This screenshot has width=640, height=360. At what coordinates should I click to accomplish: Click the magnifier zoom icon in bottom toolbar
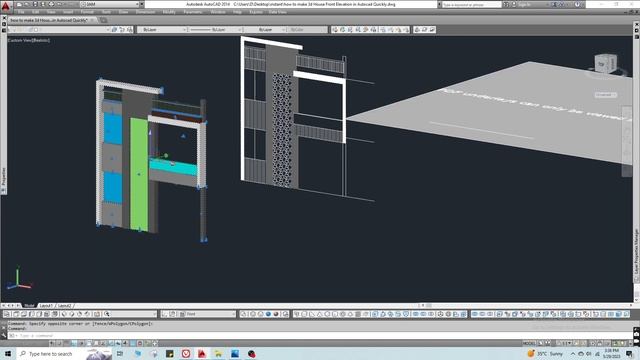point(107,314)
